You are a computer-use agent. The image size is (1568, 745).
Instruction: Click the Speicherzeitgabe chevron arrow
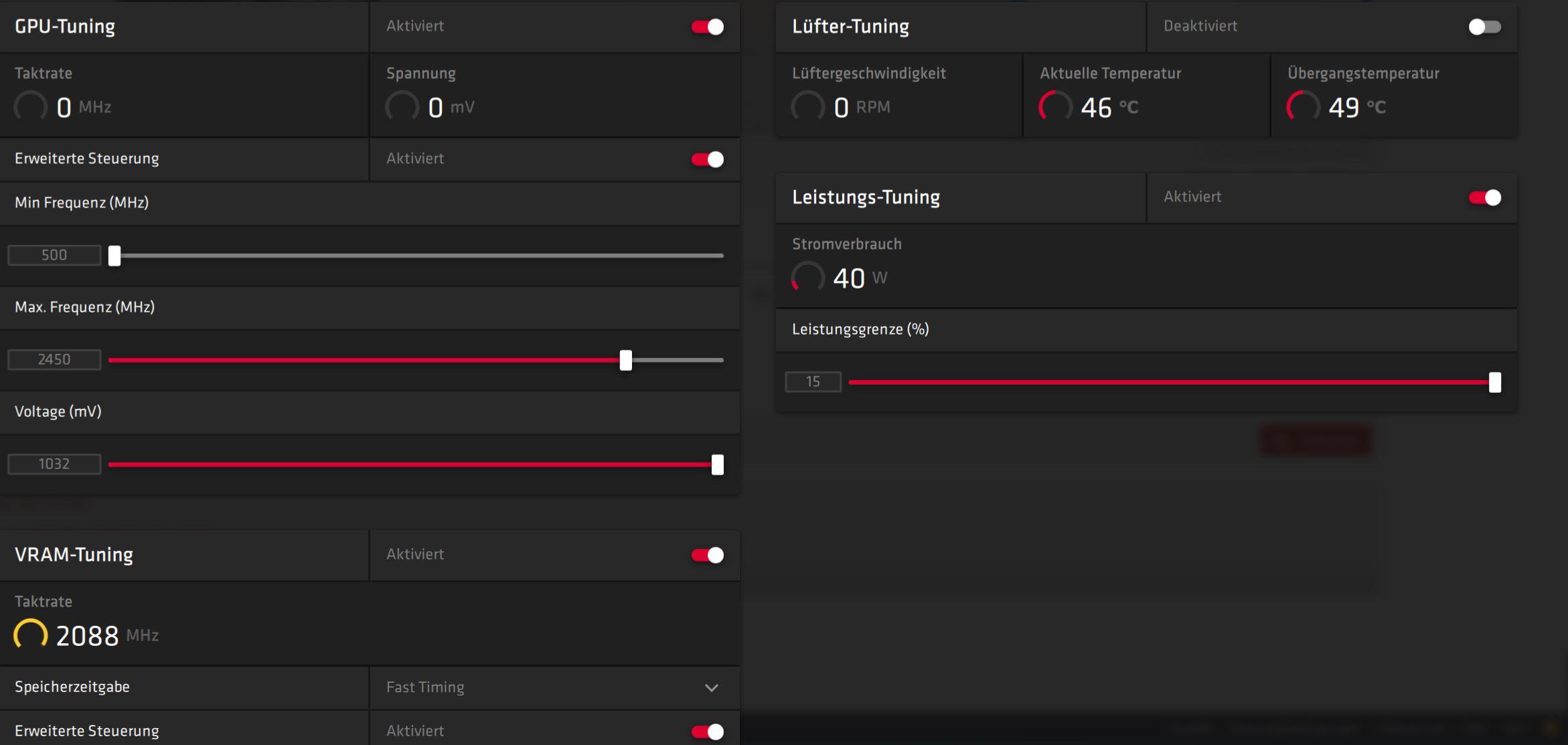tap(712, 688)
